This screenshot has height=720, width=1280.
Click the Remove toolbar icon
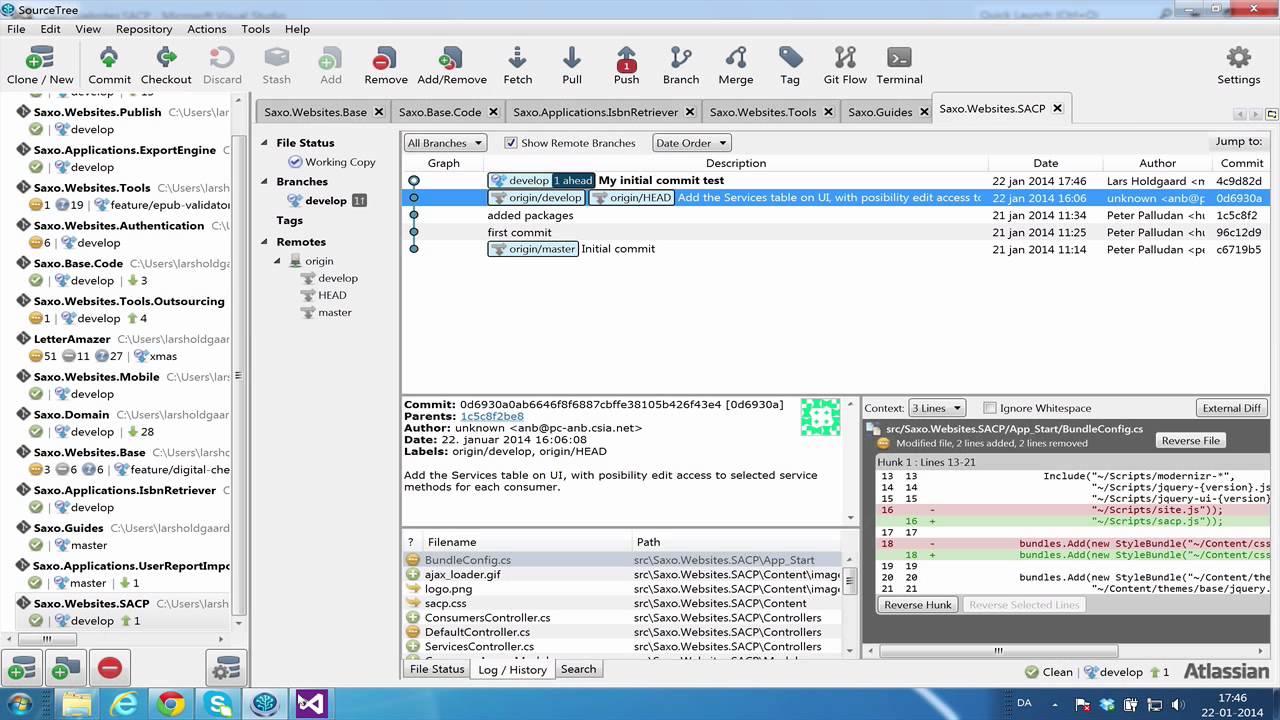click(x=385, y=65)
